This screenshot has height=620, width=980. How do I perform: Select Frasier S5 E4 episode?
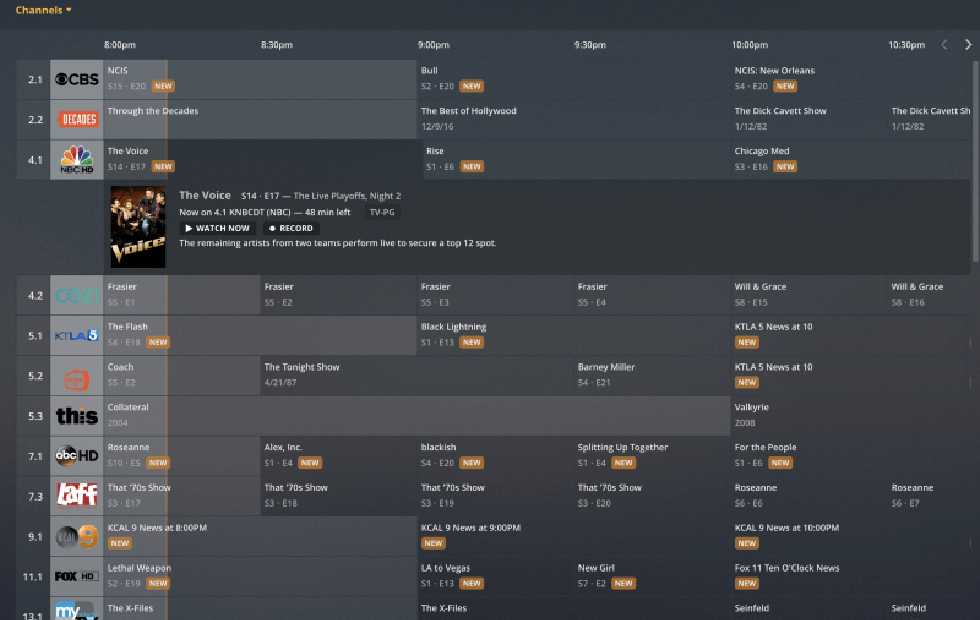tap(652, 295)
